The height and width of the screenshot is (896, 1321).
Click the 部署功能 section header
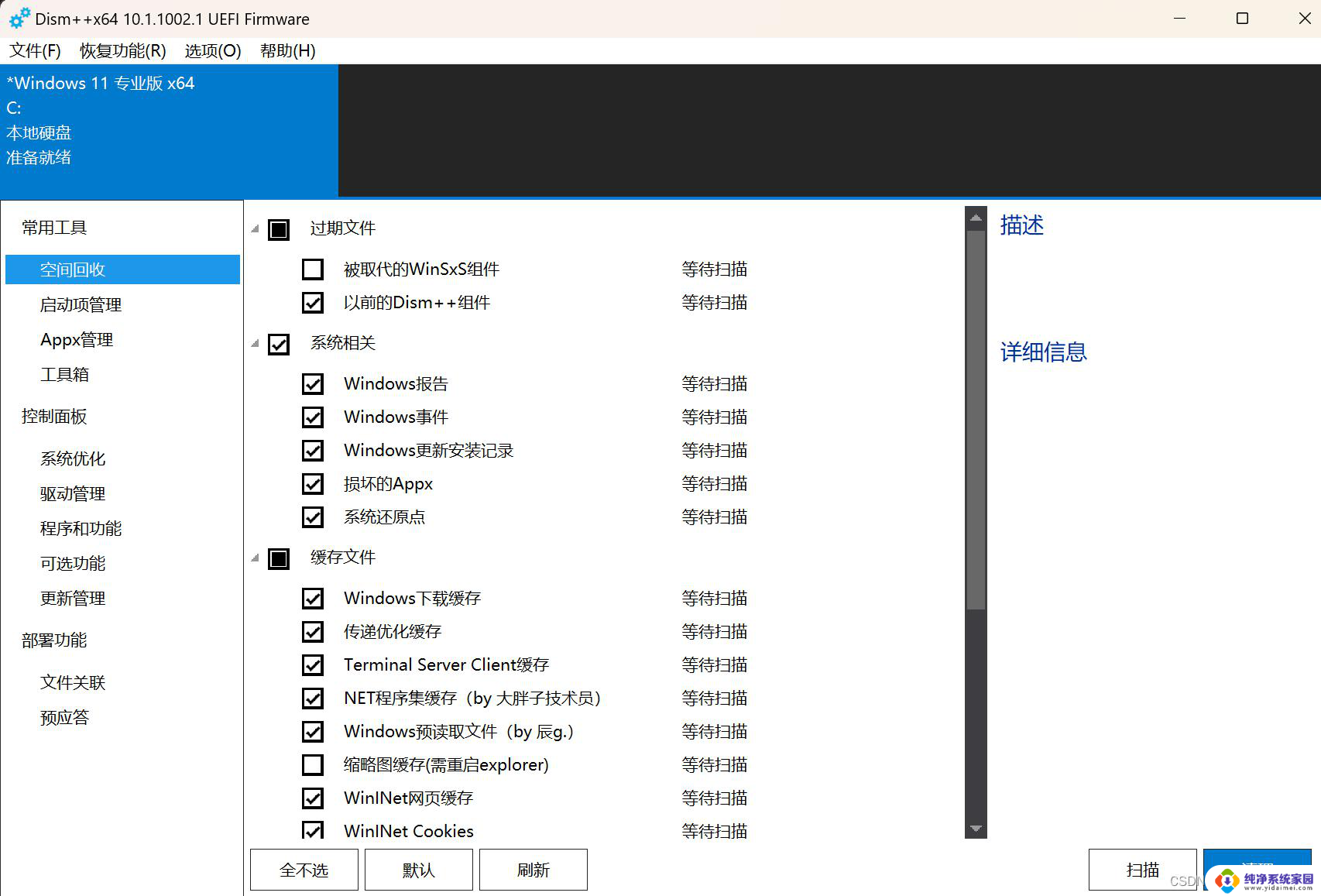click(x=54, y=640)
